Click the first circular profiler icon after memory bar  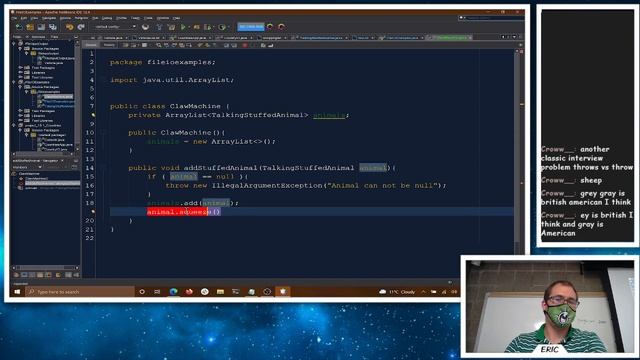(270, 27)
